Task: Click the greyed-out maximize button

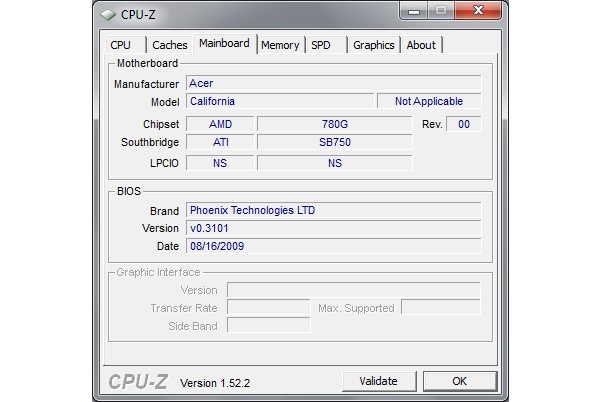Action: tap(441, 10)
